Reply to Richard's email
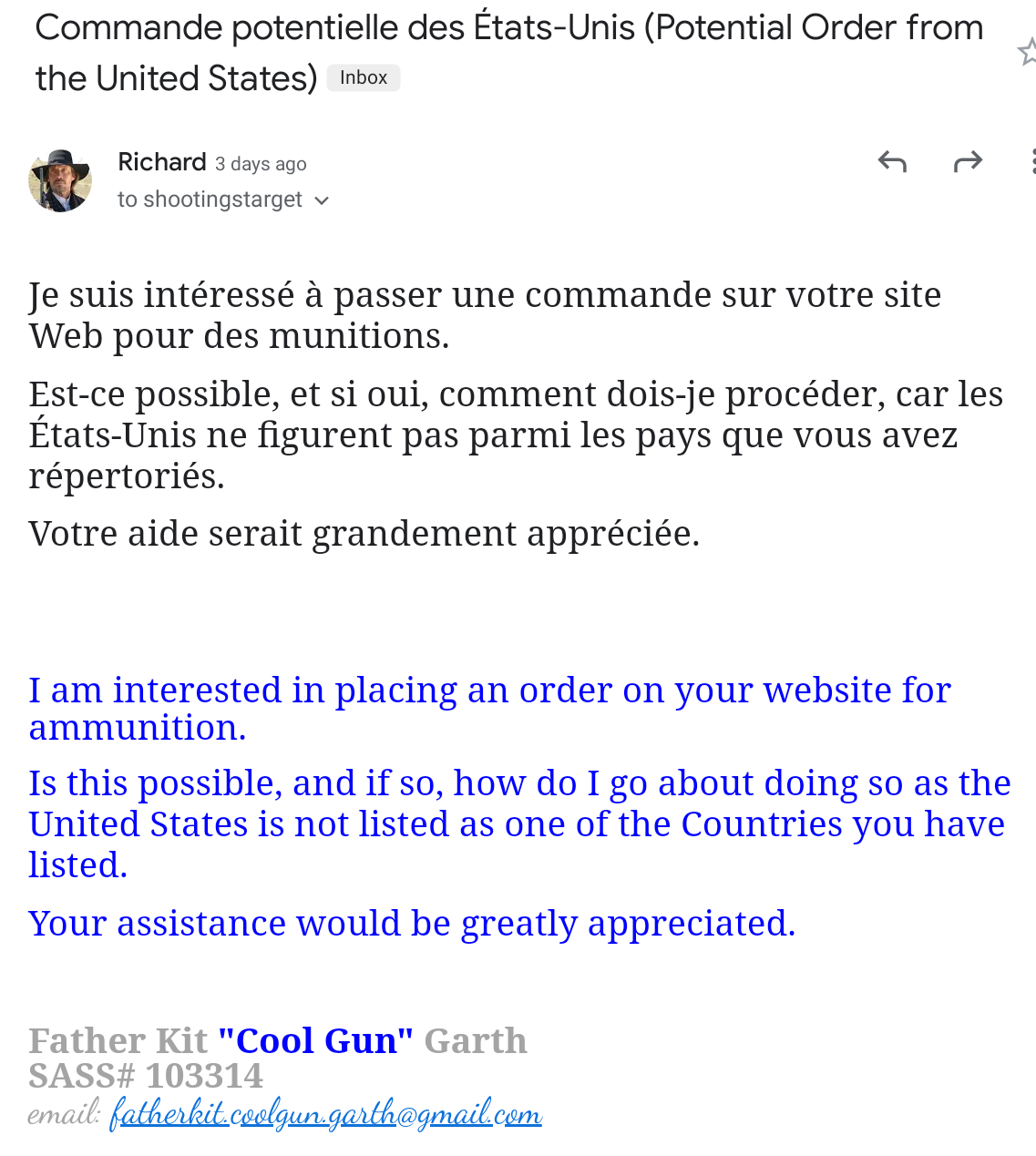 coord(892,162)
